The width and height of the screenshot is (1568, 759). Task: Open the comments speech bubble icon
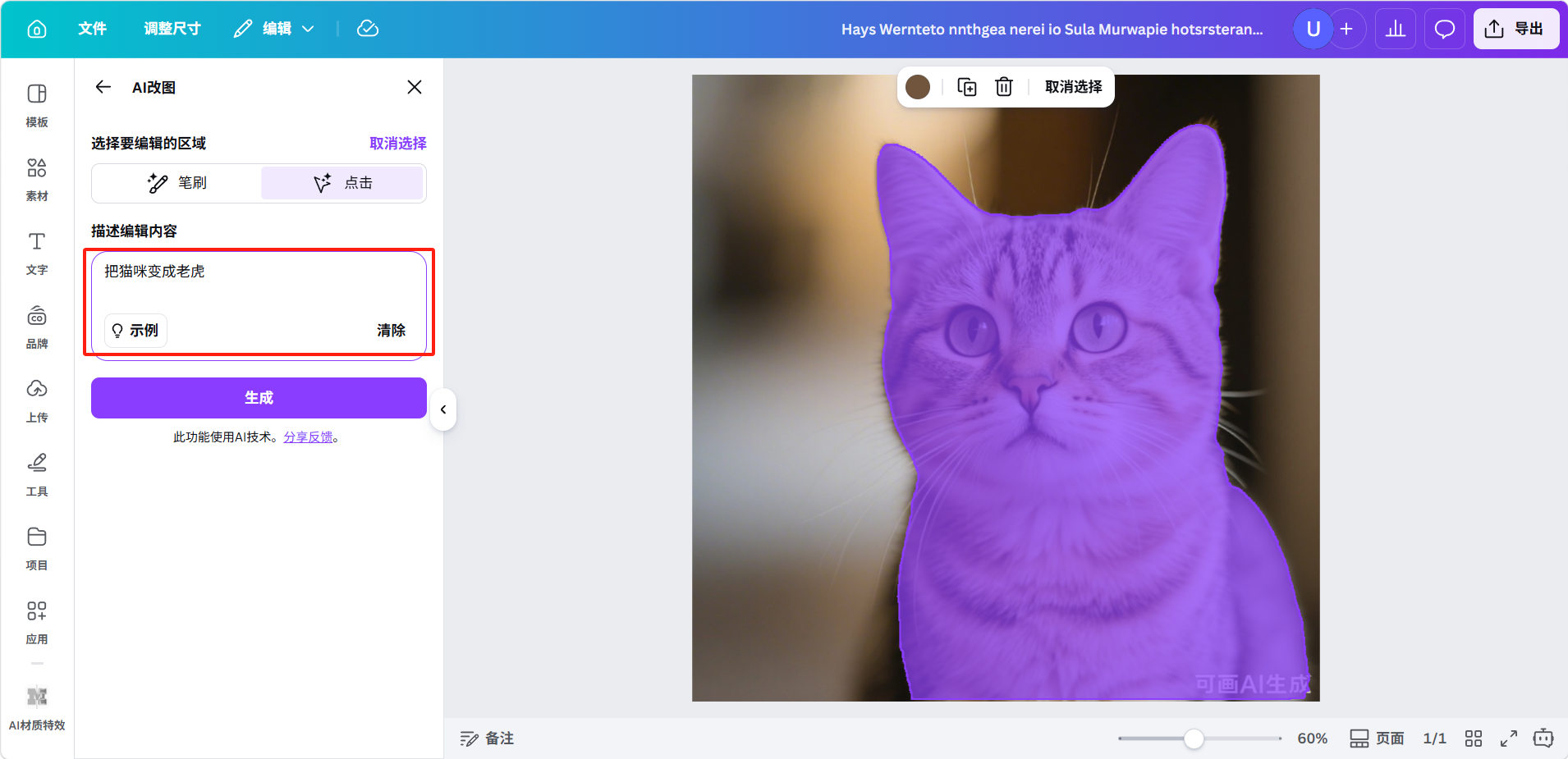[x=1444, y=29]
